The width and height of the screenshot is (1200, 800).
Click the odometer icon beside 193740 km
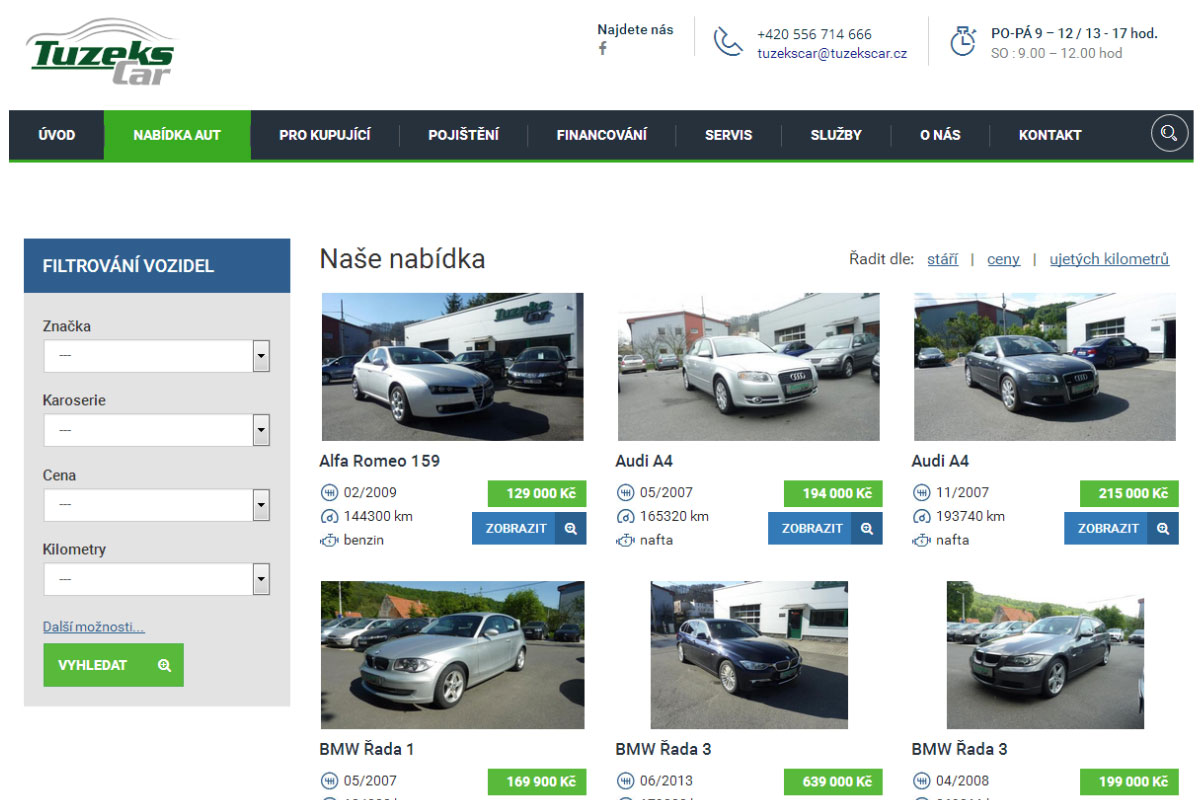click(921, 516)
